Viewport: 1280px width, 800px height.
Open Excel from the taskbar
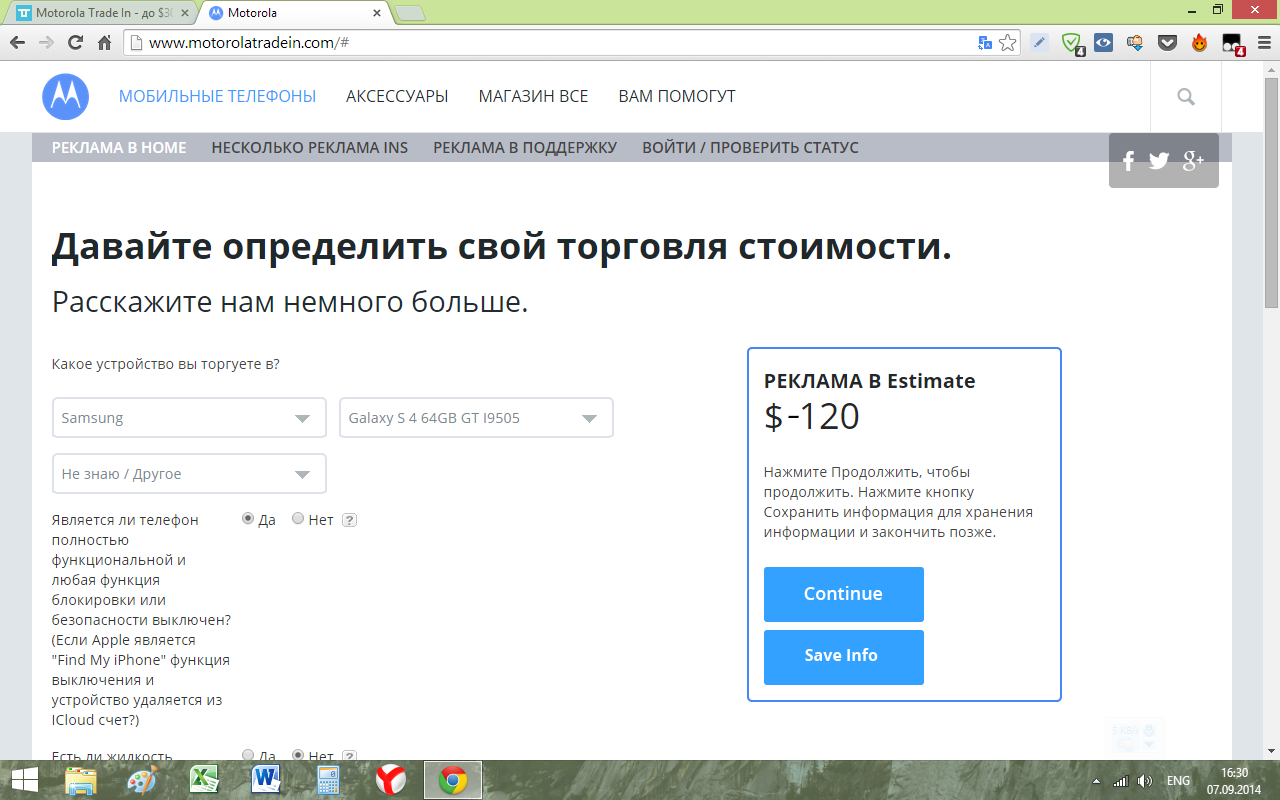205,780
